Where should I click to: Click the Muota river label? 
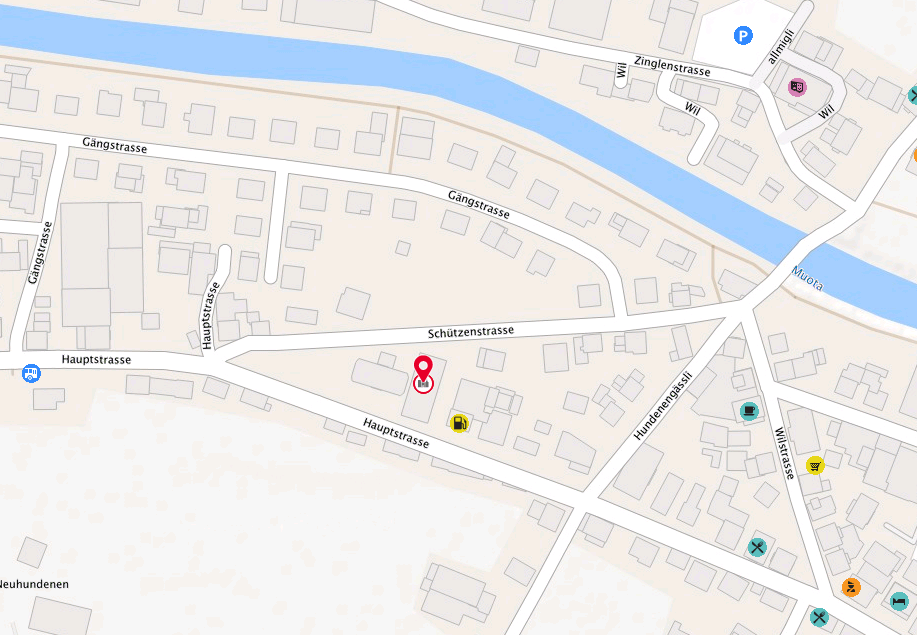(x=808, y=278)
